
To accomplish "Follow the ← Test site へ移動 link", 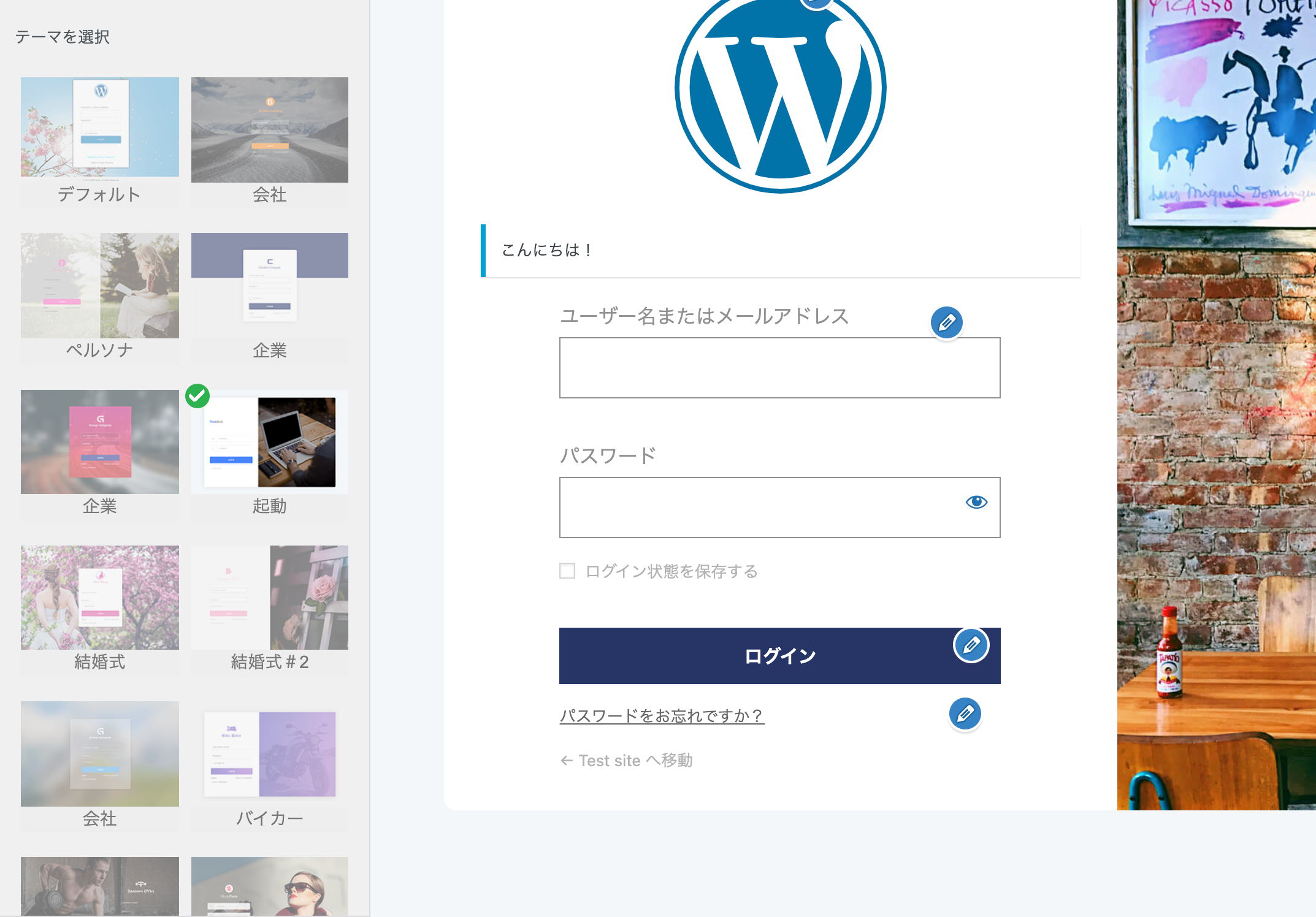I will (x=626, y=761).
